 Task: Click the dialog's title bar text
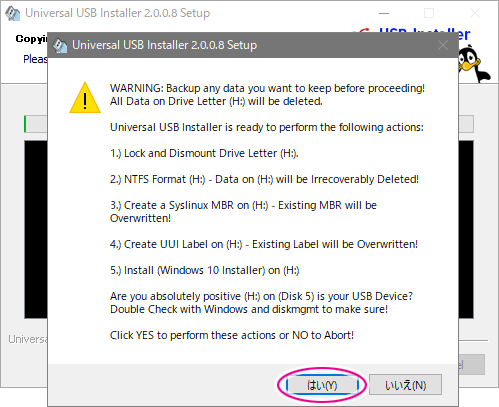[x=164, y=45]
